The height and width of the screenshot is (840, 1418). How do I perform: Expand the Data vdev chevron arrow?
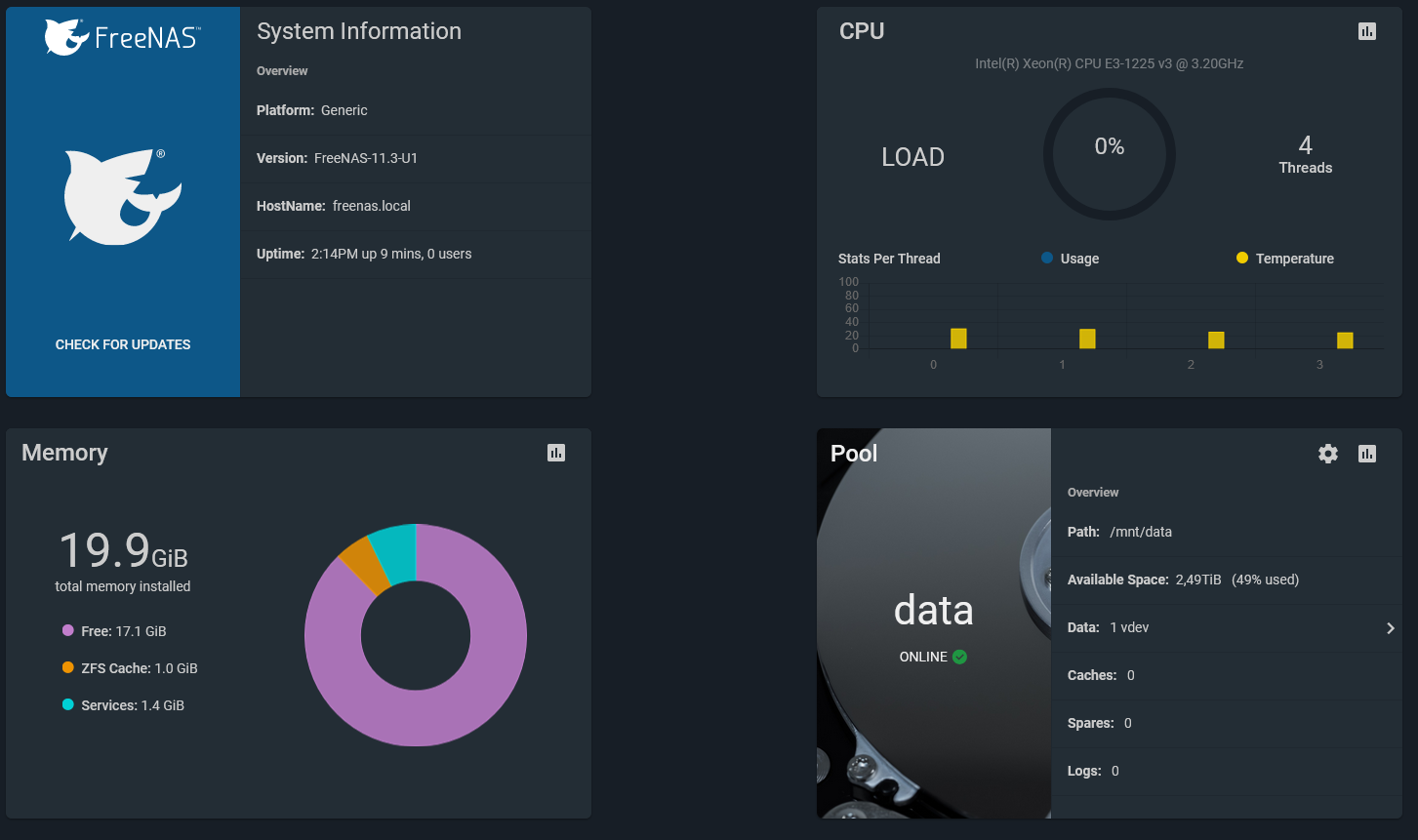coord(1391,628)
